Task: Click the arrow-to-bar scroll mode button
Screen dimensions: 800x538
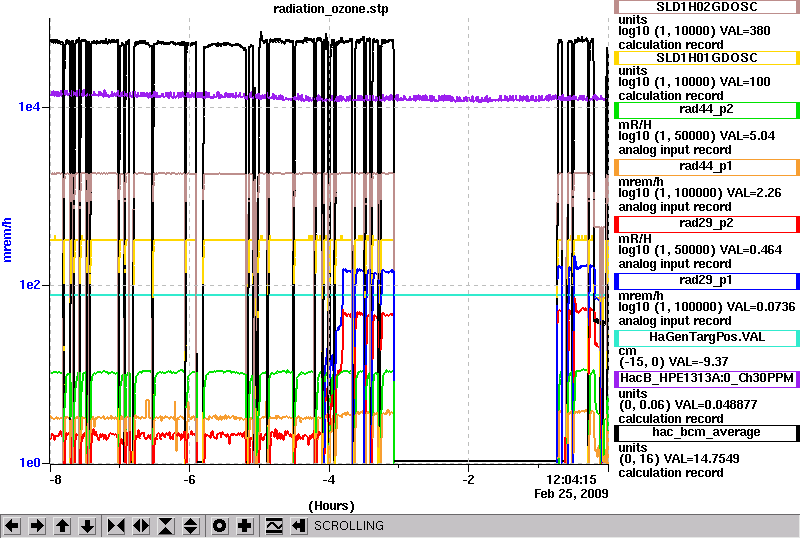Action: click(x=299, y=526)
